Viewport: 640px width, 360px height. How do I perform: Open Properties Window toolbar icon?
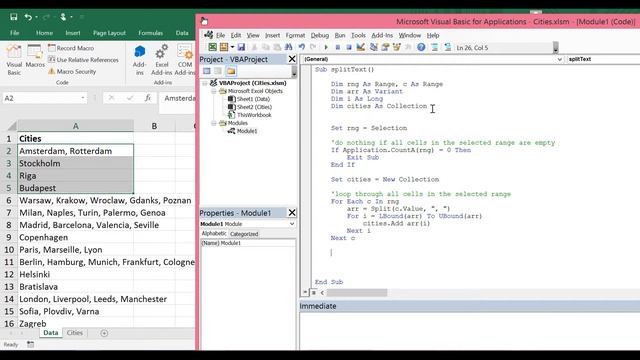pos(385,47)
